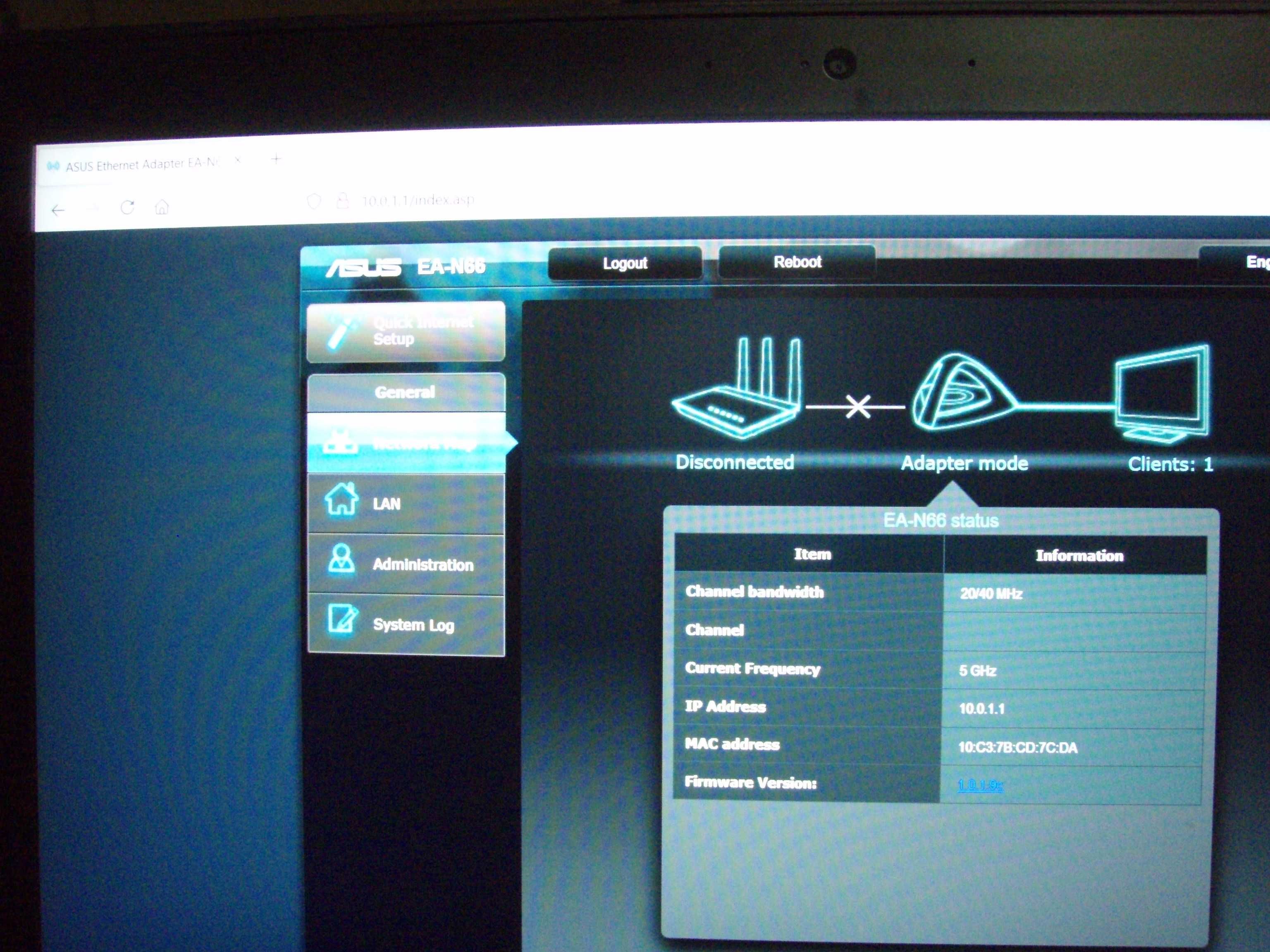Click the 5 GHz value
Image resolution: width=1270 pixels, height=952 pixels.
[977, 671]
